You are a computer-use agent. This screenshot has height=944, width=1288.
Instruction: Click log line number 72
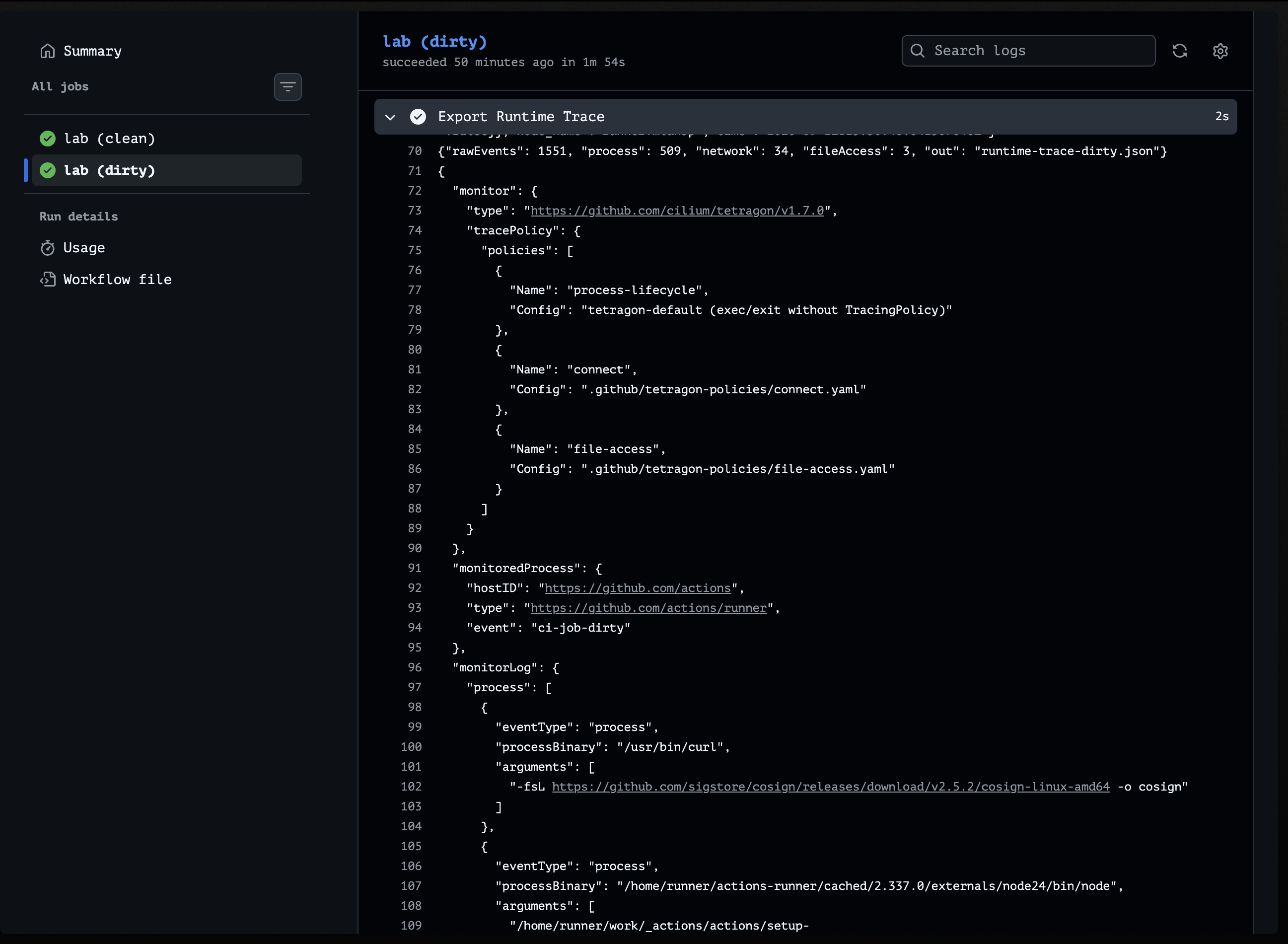(x=415, y=191)
